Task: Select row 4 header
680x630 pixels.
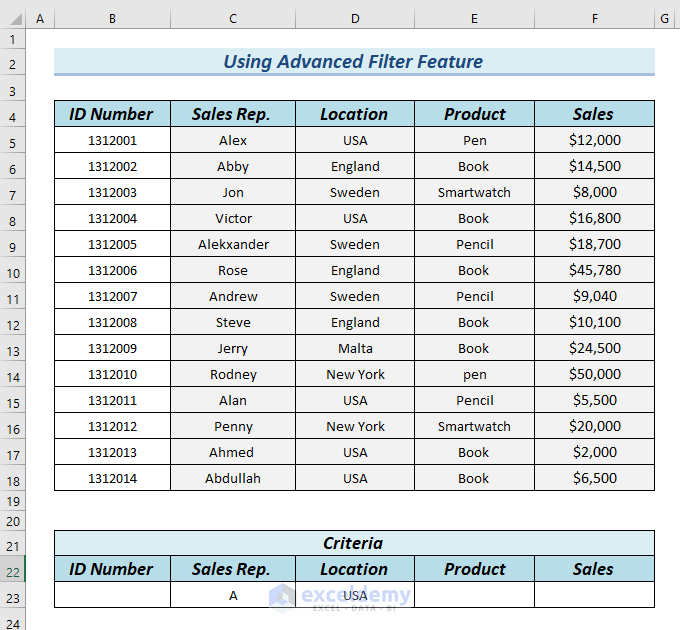Action: click(x=12, y=116)
